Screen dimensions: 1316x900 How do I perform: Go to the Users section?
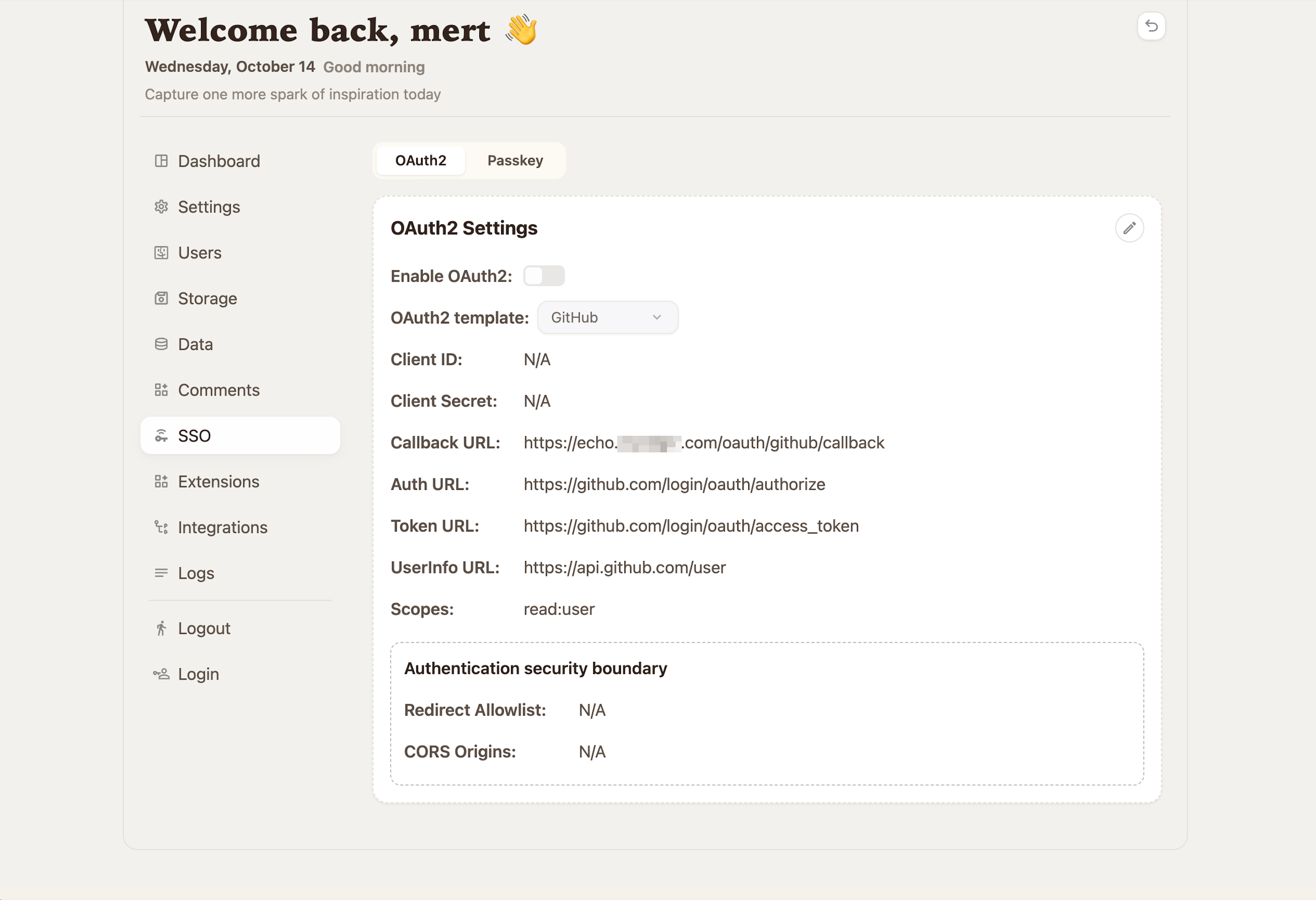tap(240, 253)
